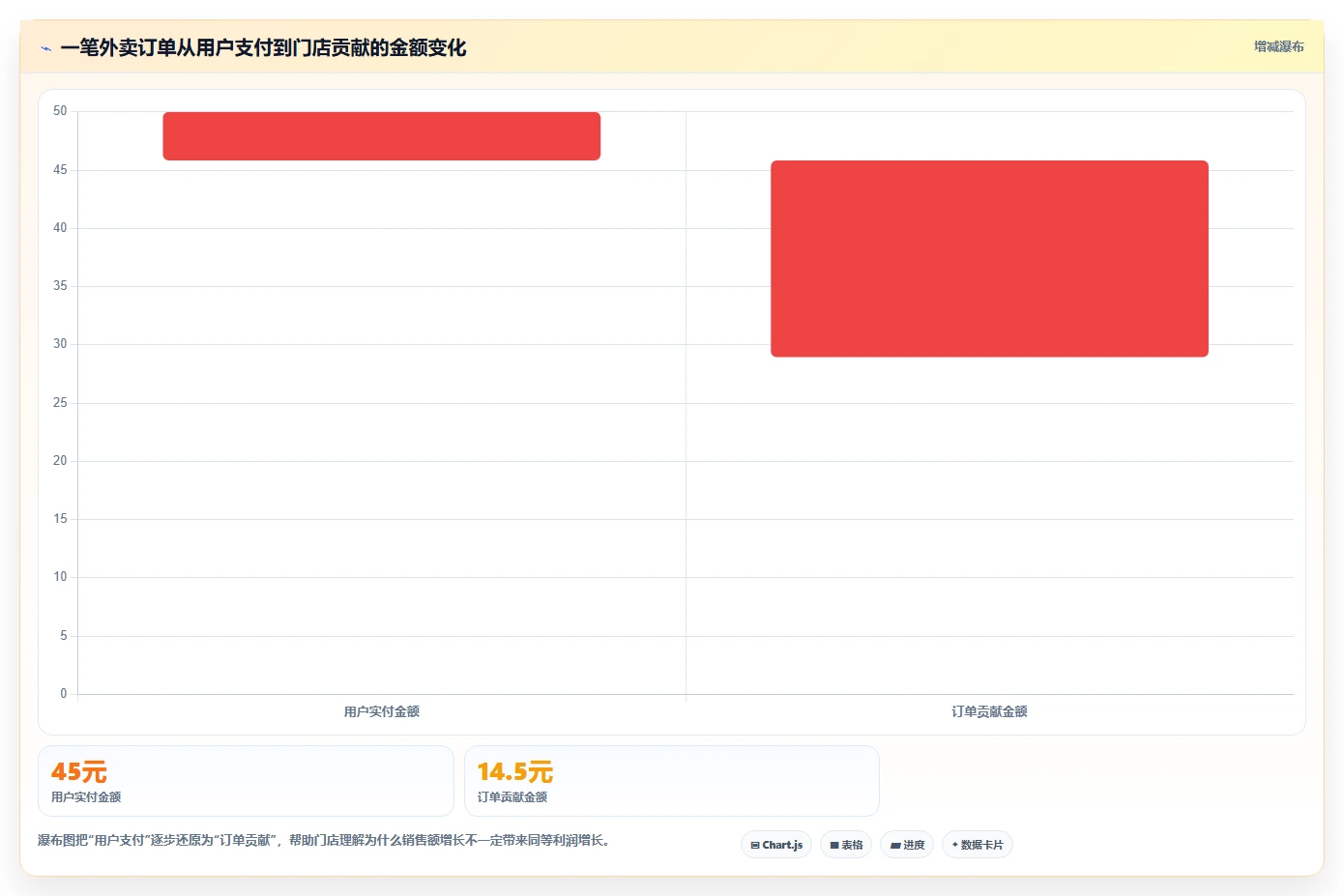Click the 14.5元 data card
The height and width of the screenshot is (896, 1344).
(672, 781)
